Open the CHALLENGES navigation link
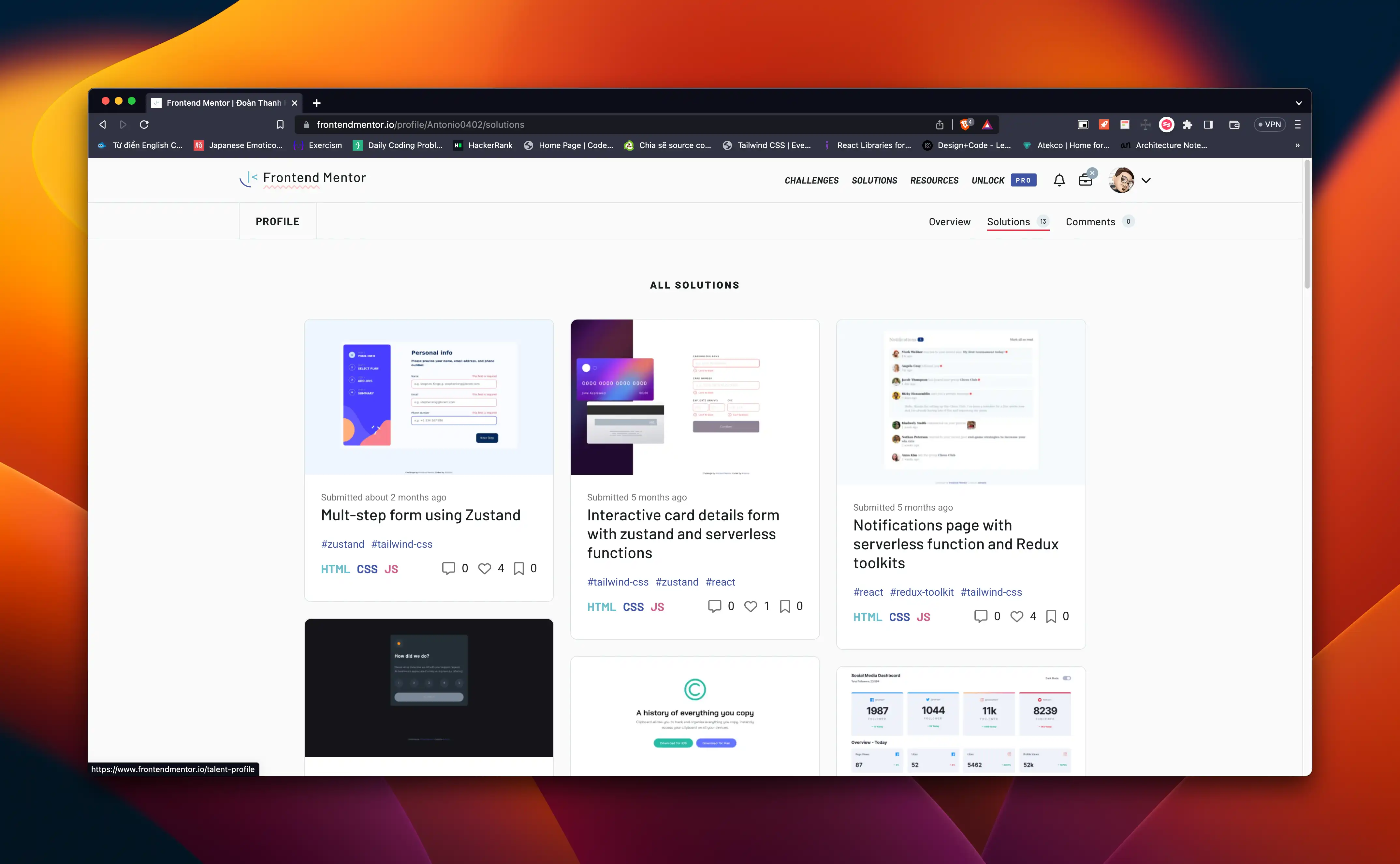 point(811,181)
